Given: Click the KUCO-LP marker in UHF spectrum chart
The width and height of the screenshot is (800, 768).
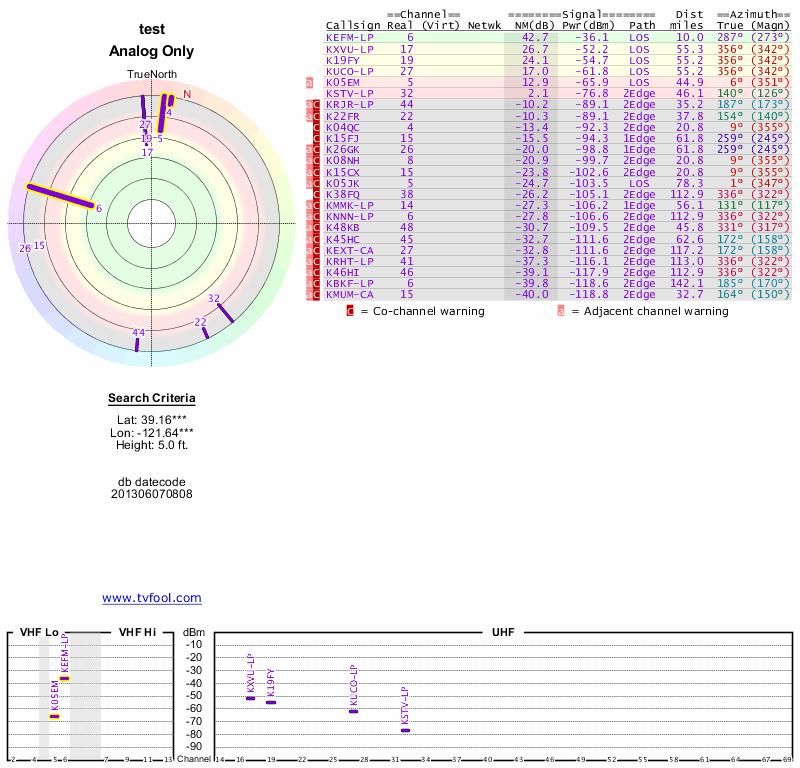Looking at the screenshot, I should [353, 711].
